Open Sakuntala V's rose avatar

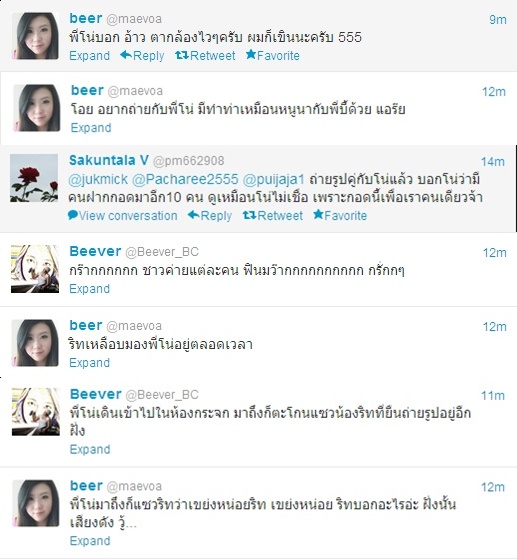pos(34,178)
